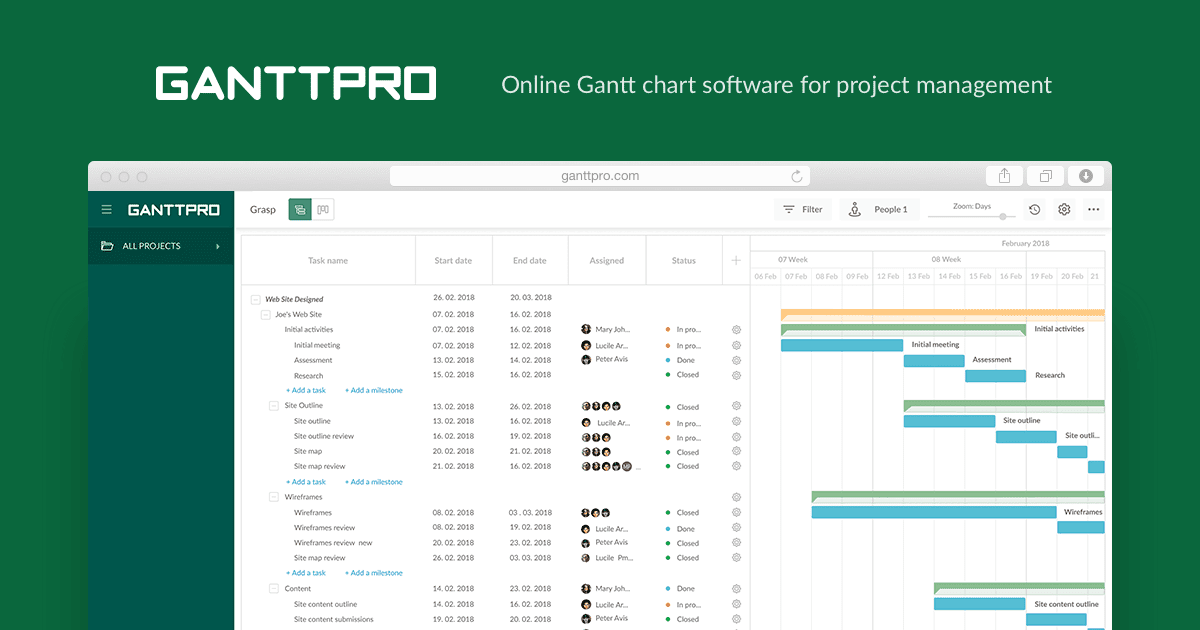Click 'Add a task' under Research
This screenshot has height=630, width=1200.
coord(306,390)
